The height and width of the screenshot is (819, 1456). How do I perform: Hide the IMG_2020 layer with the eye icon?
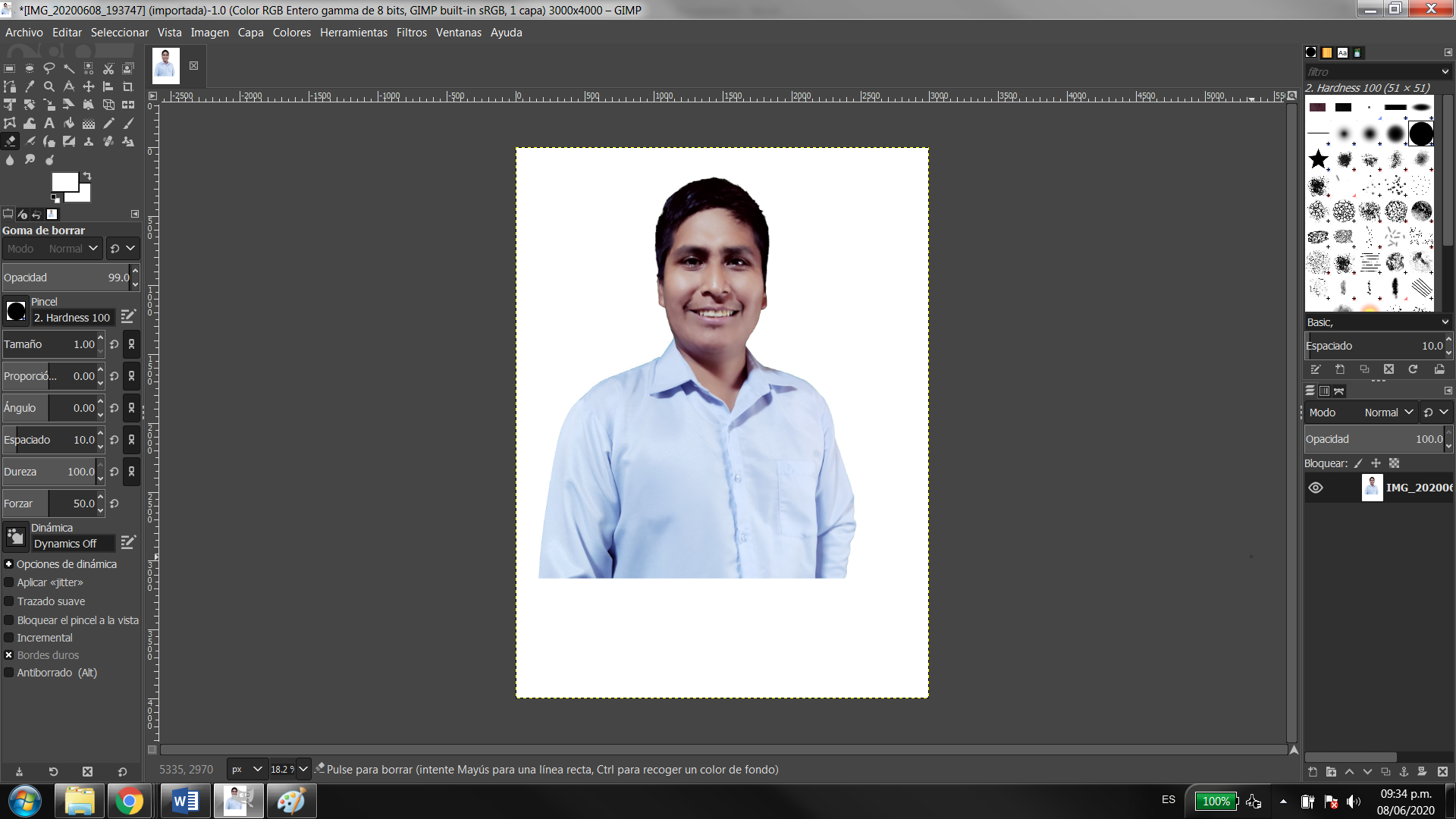coord(1316,488)
